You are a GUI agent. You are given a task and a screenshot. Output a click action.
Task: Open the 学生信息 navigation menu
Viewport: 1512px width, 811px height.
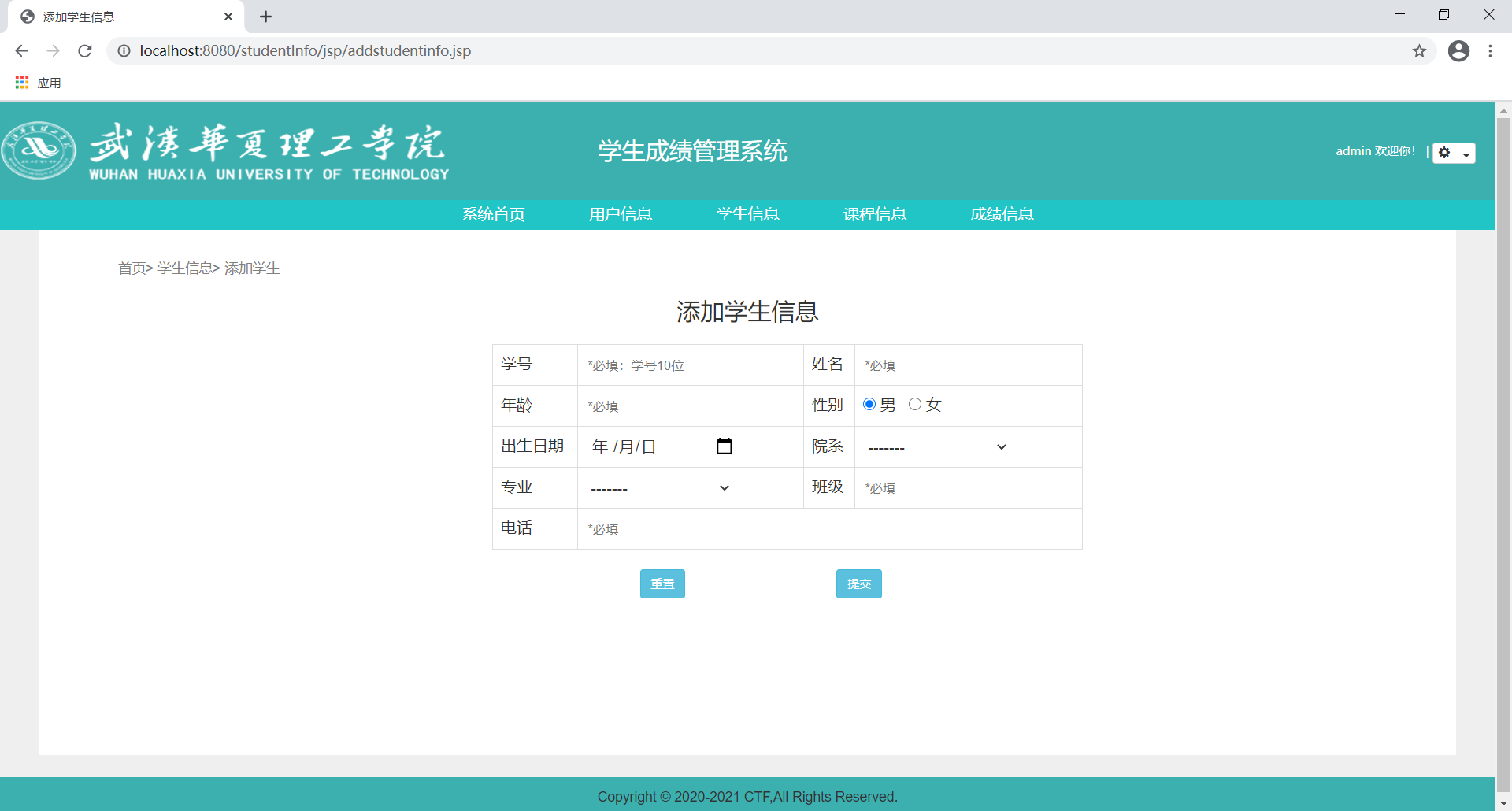click(747, 214)
